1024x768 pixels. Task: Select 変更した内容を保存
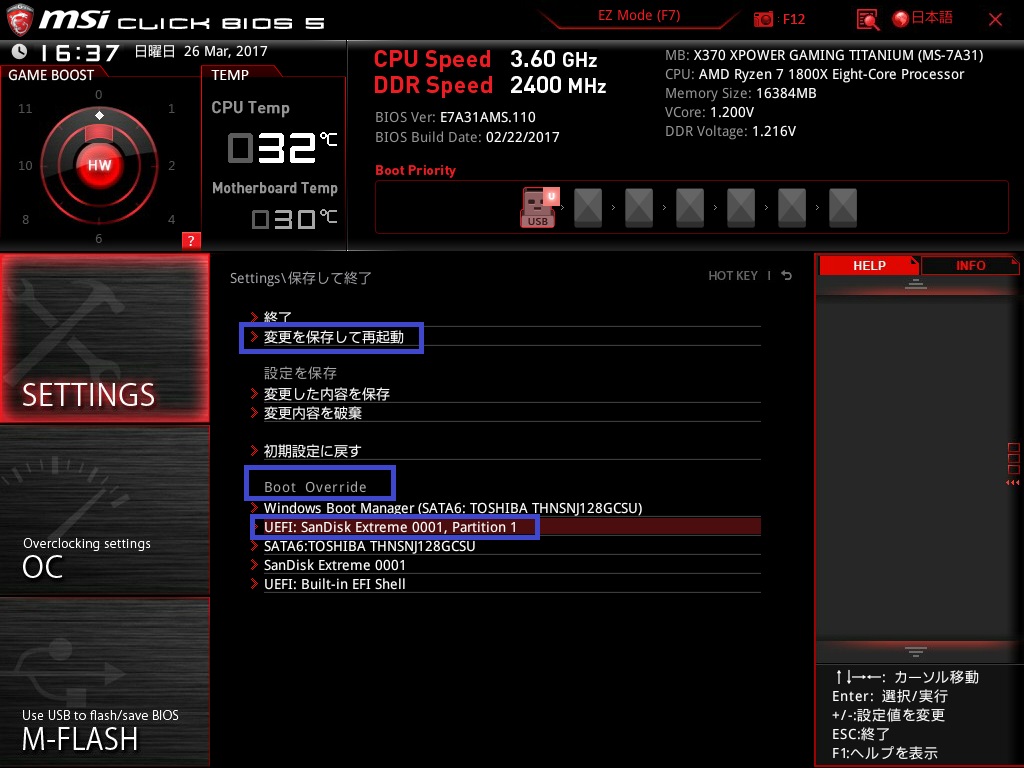pos(505,394)
